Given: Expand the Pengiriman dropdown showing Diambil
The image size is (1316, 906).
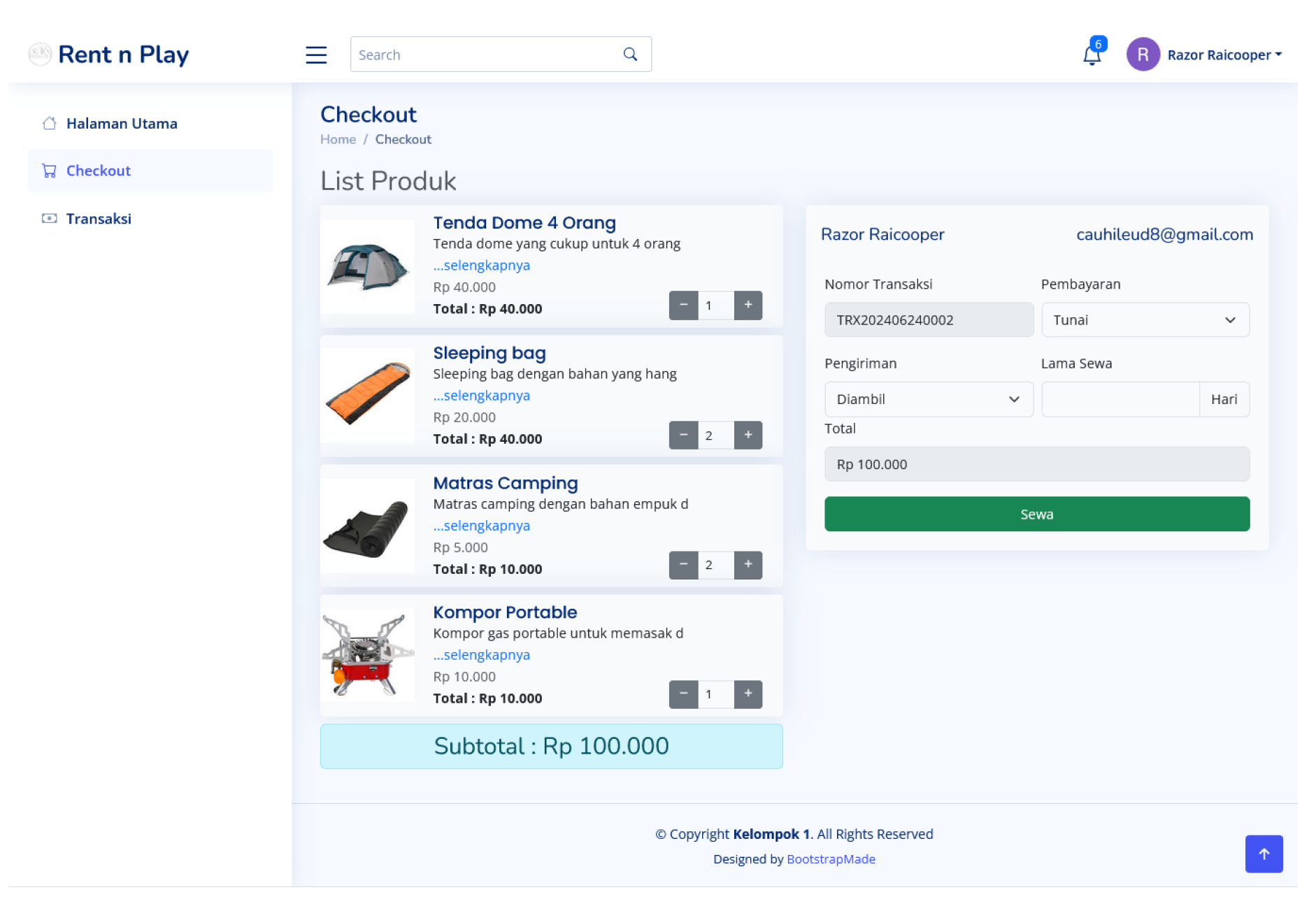Looking at the screenshot, I should pyautogui.click(x=928, y=399).
